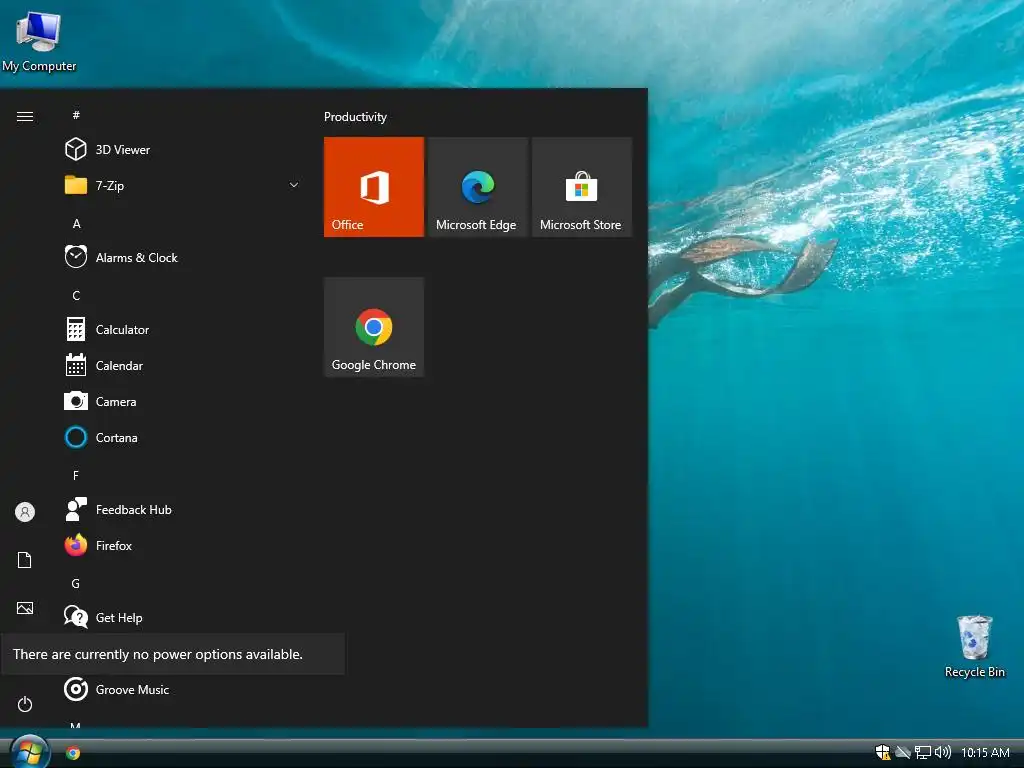The width and height of the screenshot is (1024, 768).
Task: Expand the Start menu hamburger button
Action: pos(25,116)
